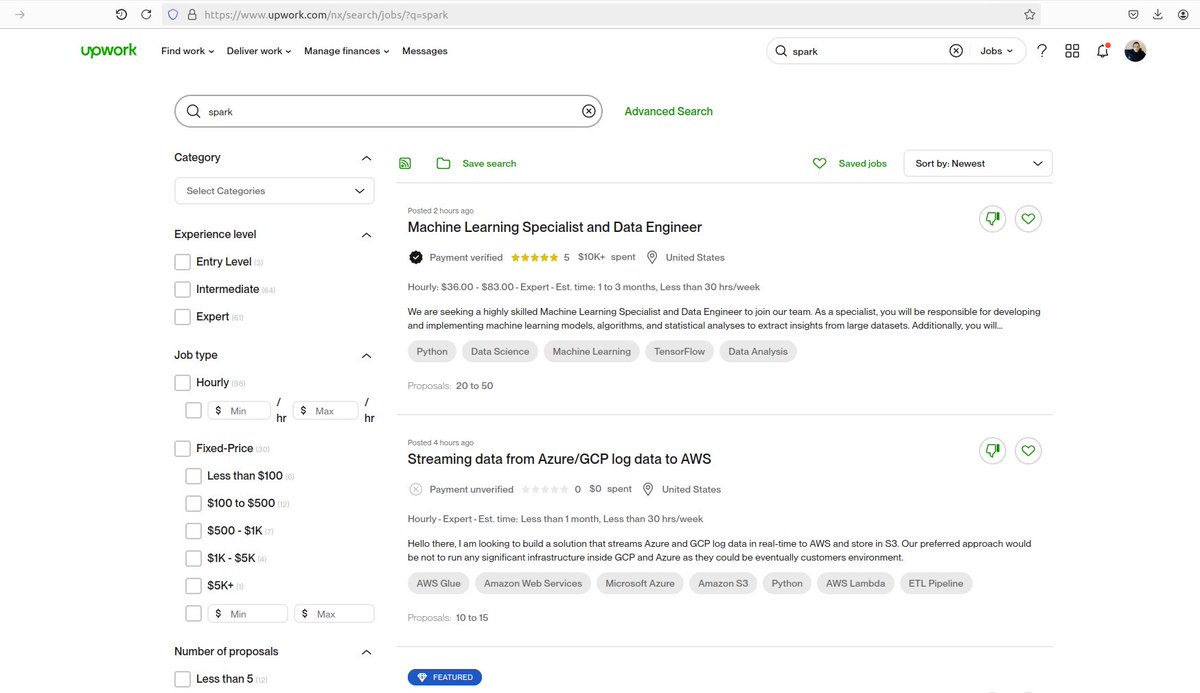This screenshot has width=1200, height=693.
Task: Check the Entry Level checkbox
Action: [x=182, y=262]
